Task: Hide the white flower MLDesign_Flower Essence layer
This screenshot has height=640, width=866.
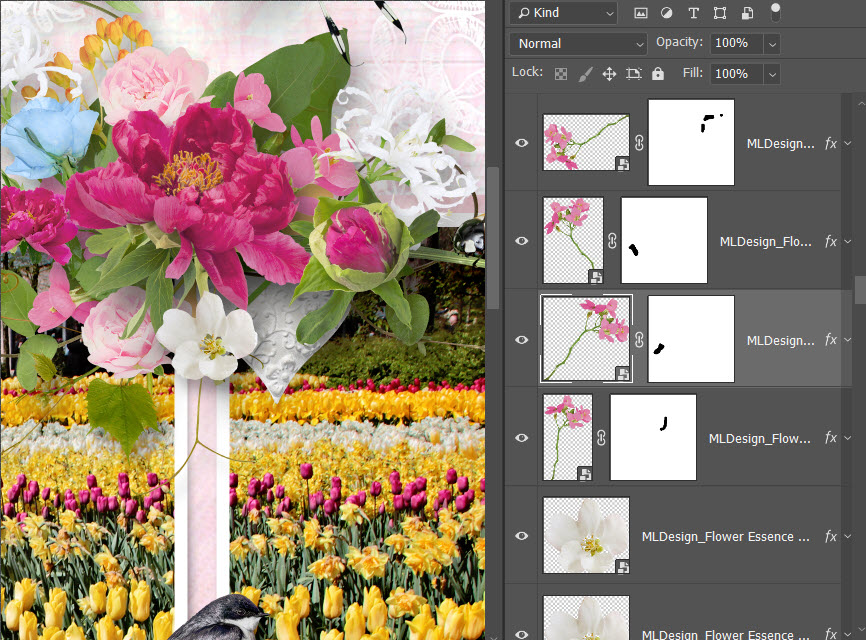Action: point(522,536)
